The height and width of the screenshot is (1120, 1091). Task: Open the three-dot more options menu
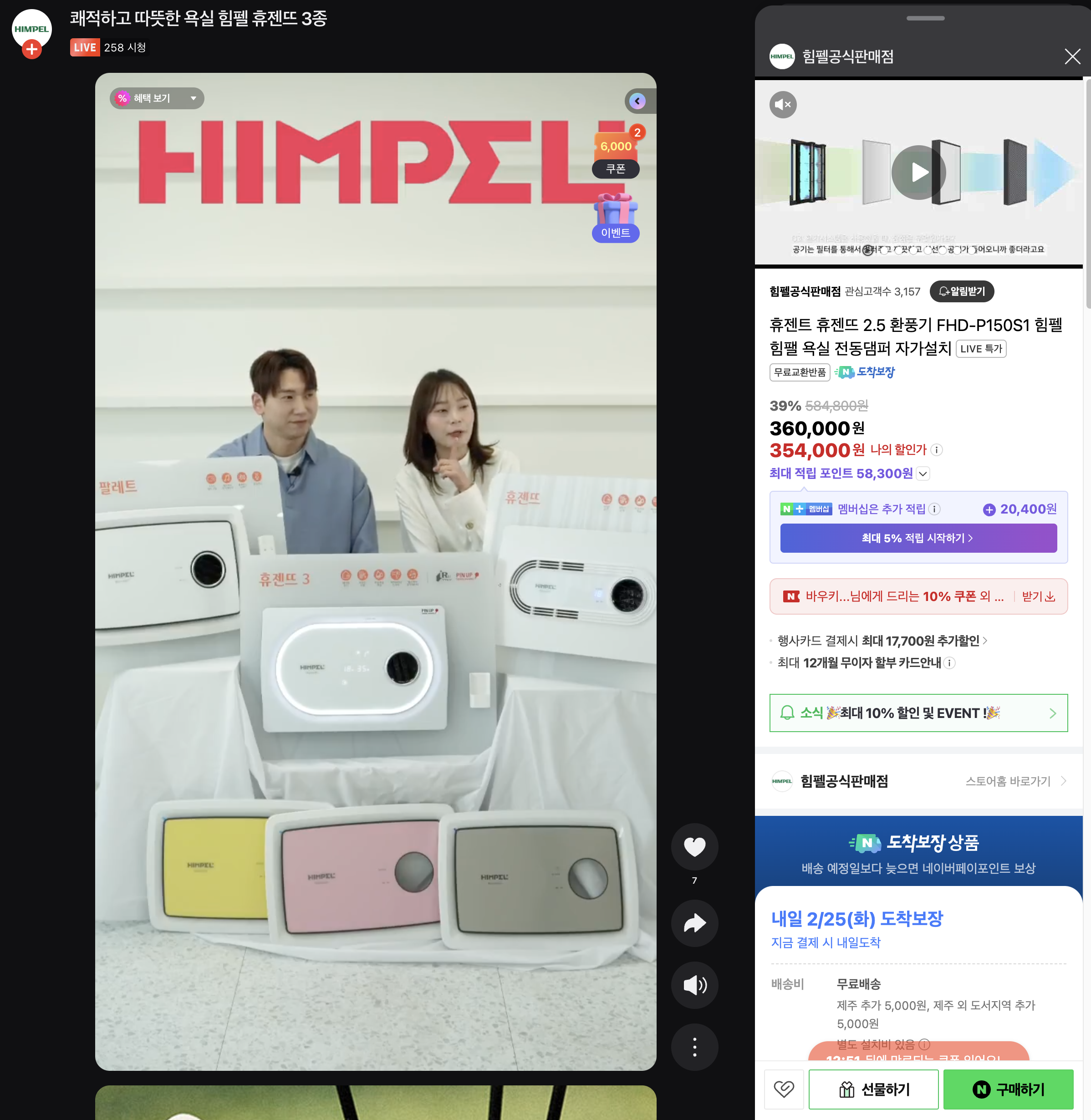(x=694, y=1047)
